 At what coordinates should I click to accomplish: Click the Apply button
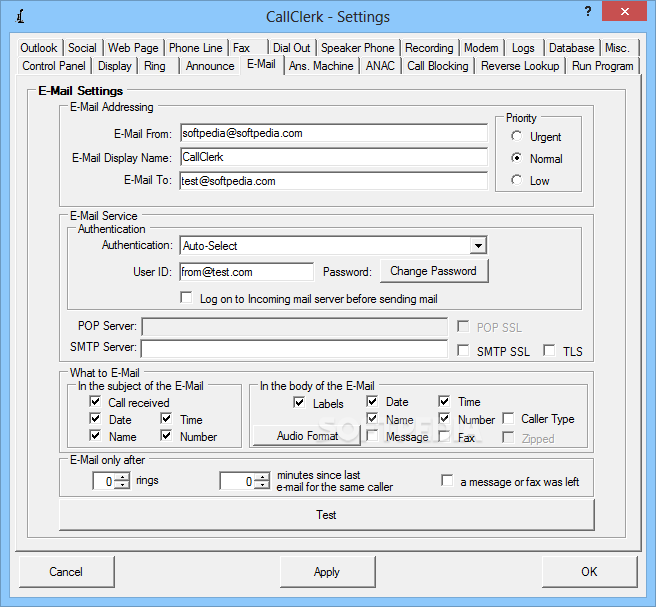[x=328, y=572]
